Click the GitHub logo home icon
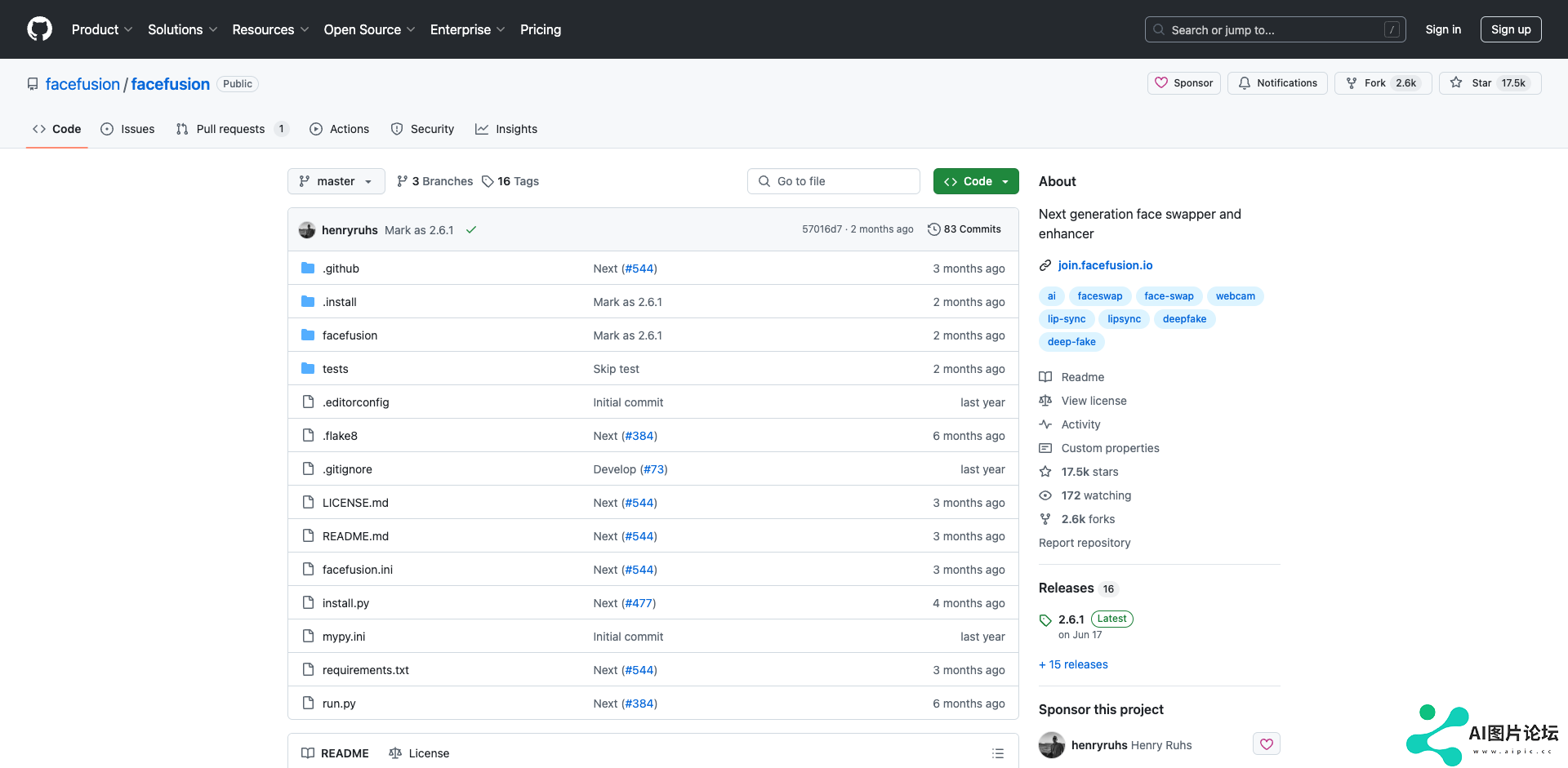This screenshot has width=1568, height=768. pyautogui.click(x=39, y=29)
